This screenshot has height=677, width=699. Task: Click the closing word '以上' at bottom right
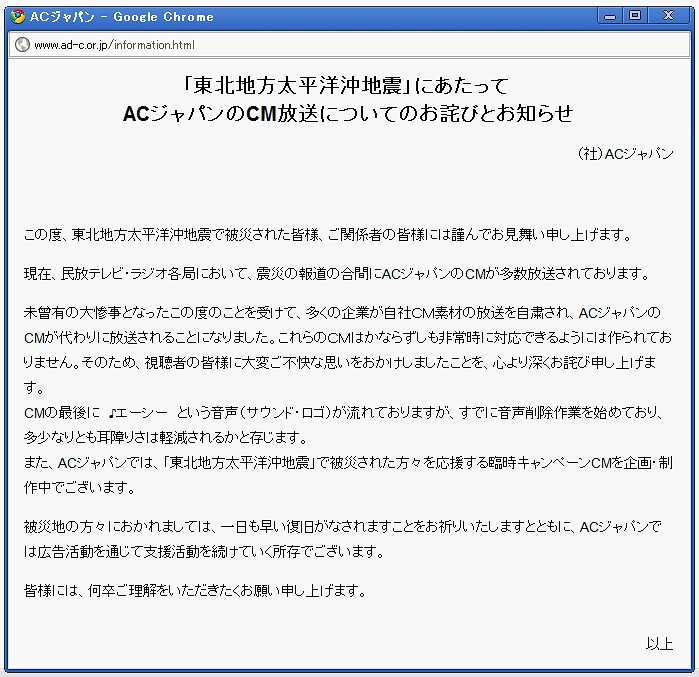coord(659,644)
